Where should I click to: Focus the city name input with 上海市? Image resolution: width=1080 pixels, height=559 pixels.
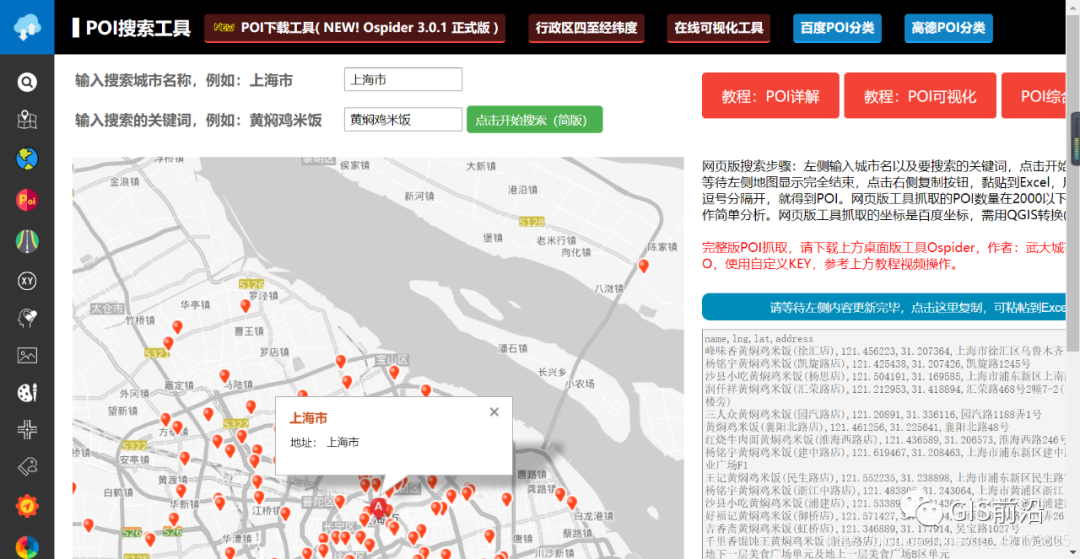tap(403, 79)
